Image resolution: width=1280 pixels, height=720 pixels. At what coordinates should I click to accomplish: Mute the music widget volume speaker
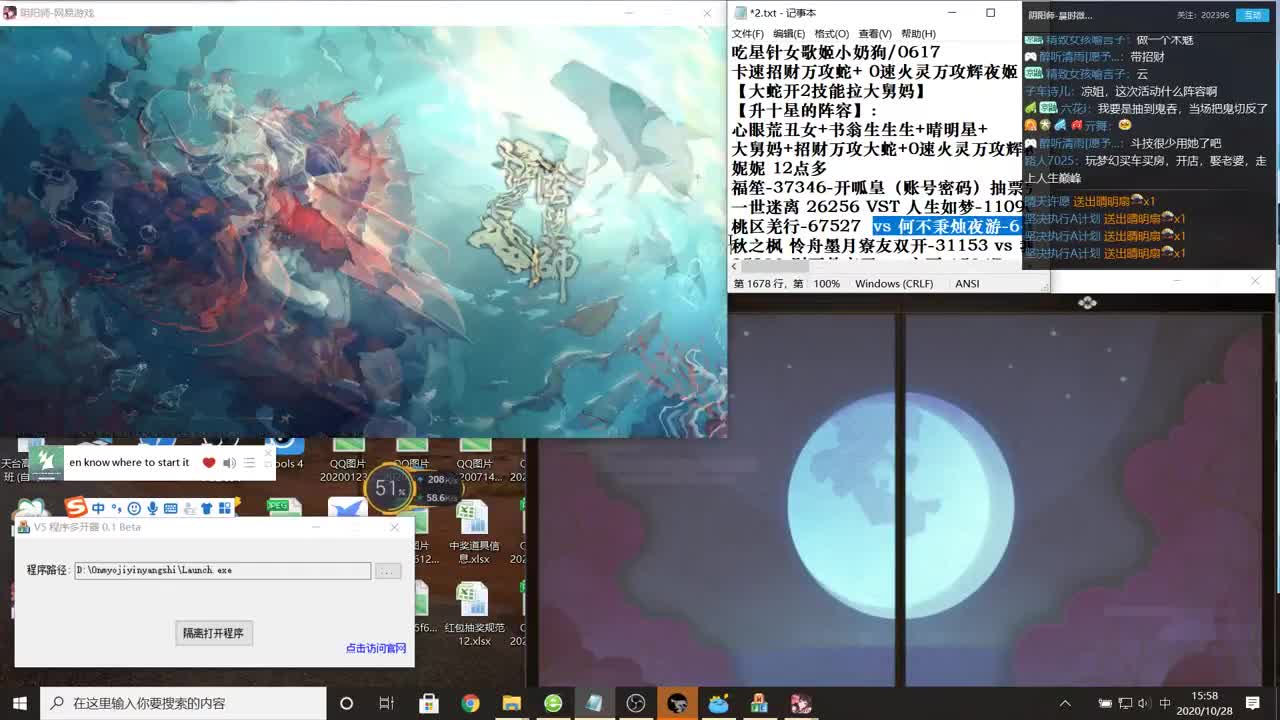229,463
